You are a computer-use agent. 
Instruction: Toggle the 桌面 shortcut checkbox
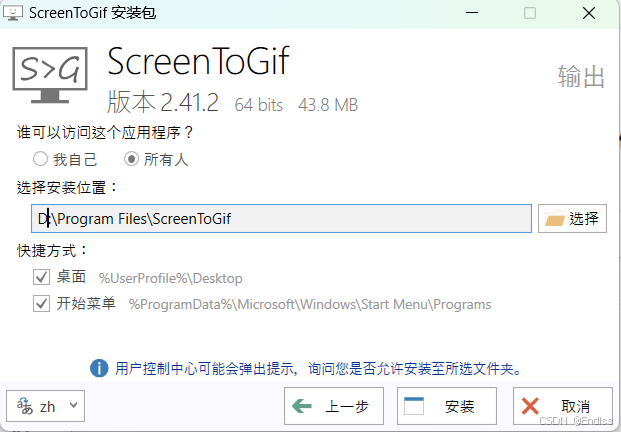point(41,277)
